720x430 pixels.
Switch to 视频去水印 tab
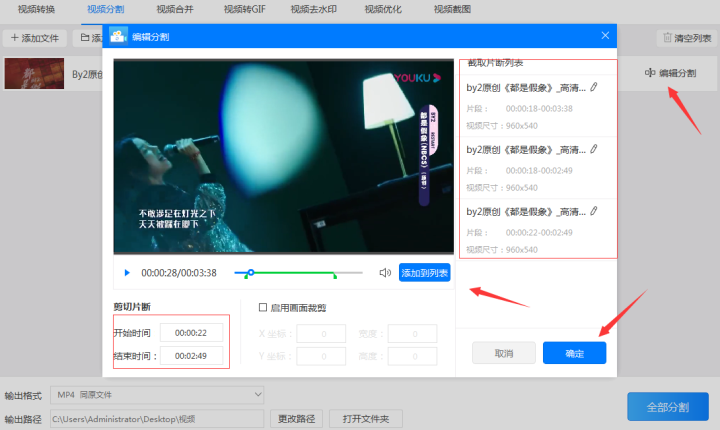(x=314, y=9)
